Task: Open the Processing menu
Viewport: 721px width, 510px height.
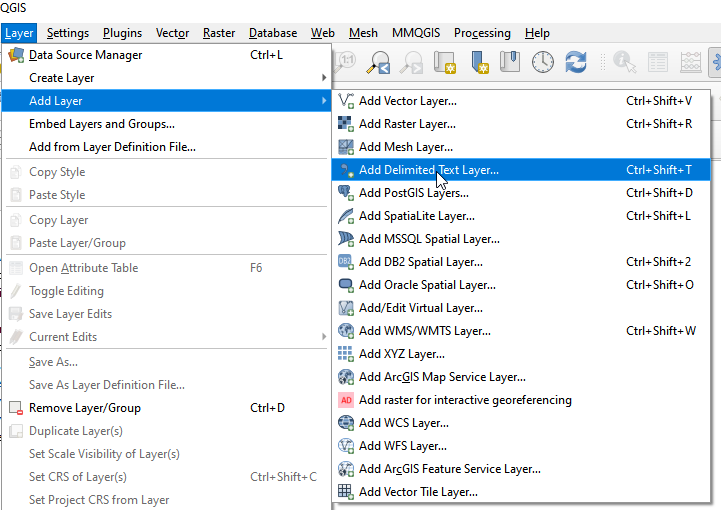Action: coord(482,33)
